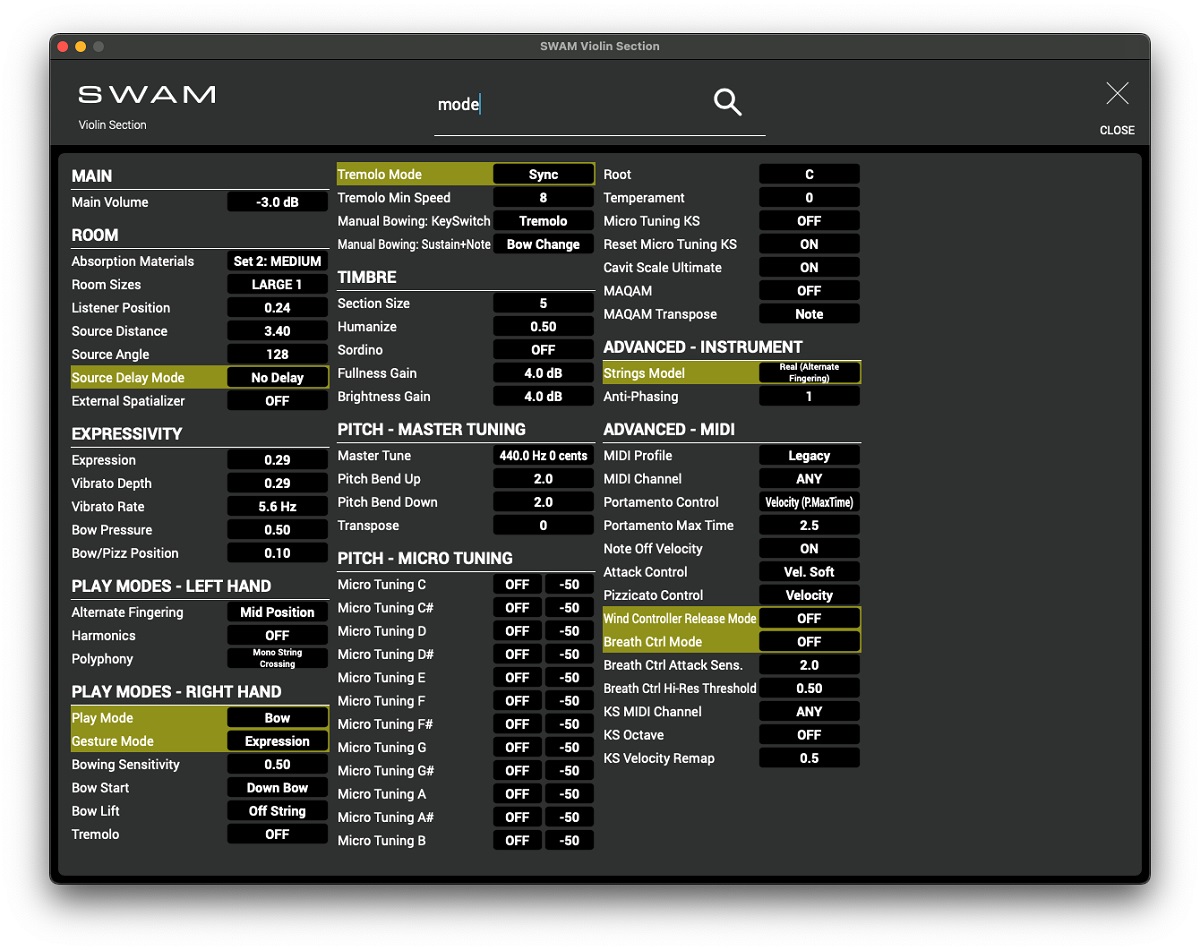Click the Source Angle 128 value
The width and height of the screenshot is (1200, 950).
pos(277,354)
